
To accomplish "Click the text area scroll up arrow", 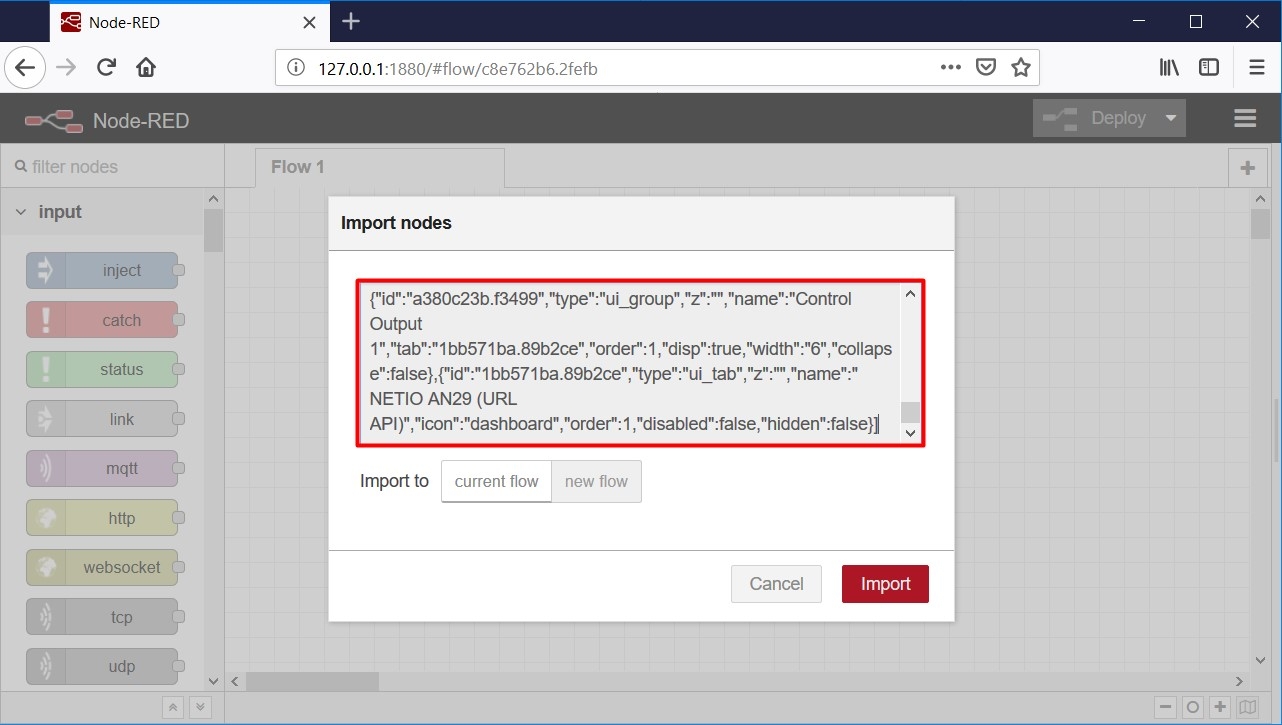I will [x=910, y=294].
